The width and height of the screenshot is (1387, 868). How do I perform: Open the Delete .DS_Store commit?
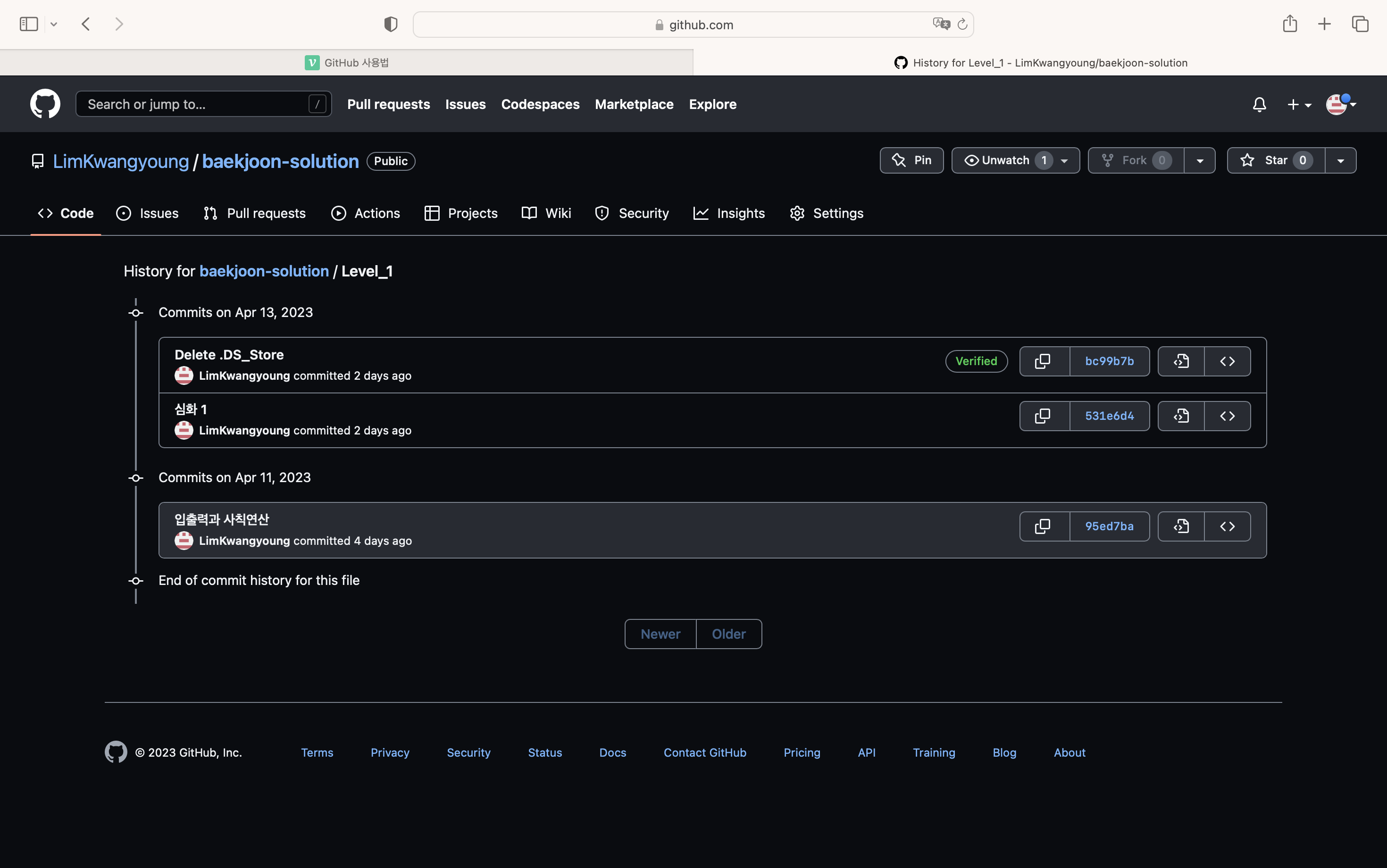228,355
